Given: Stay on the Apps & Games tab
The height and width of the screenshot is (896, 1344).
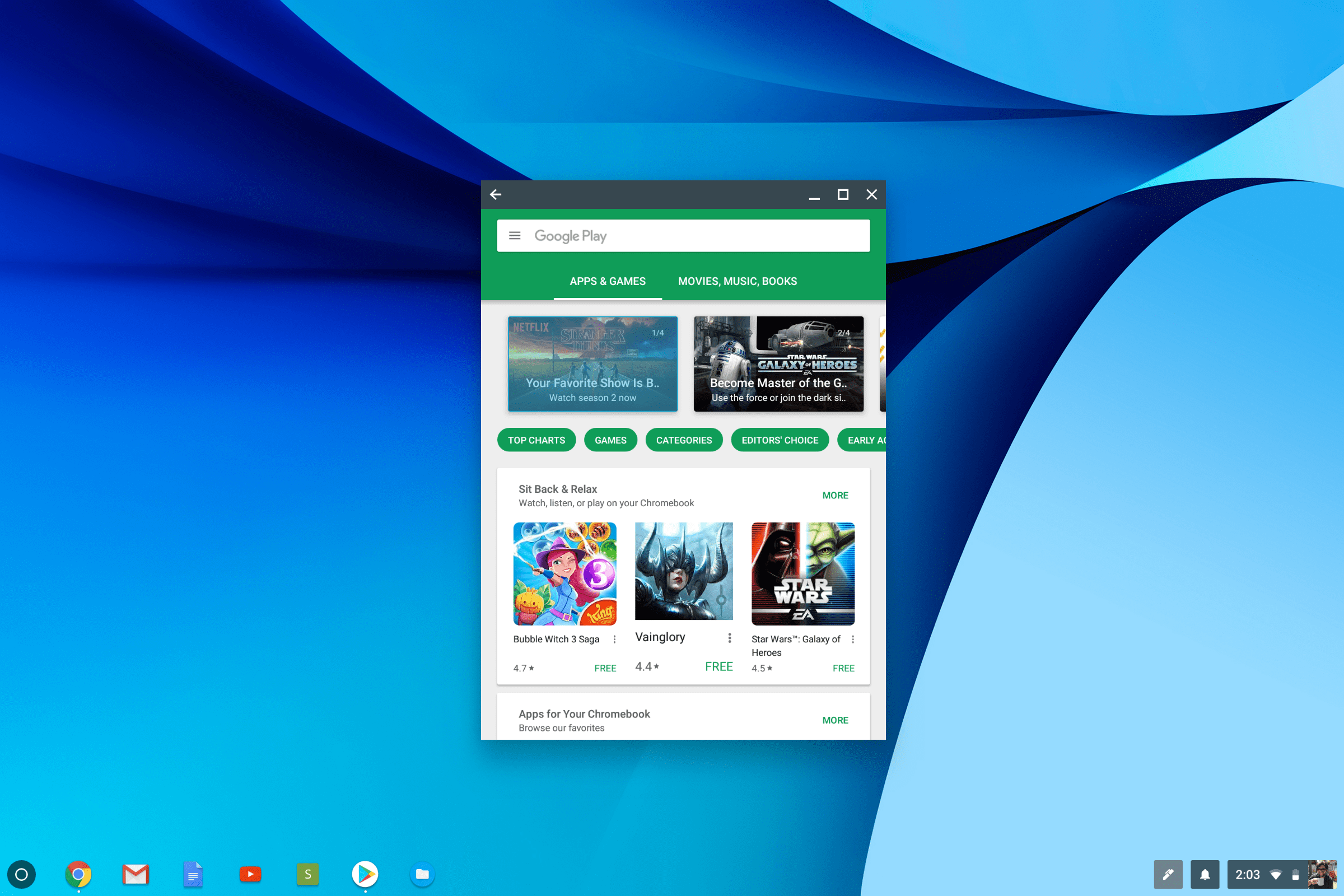Looking at the screenshot, I should tap(607, 281).
